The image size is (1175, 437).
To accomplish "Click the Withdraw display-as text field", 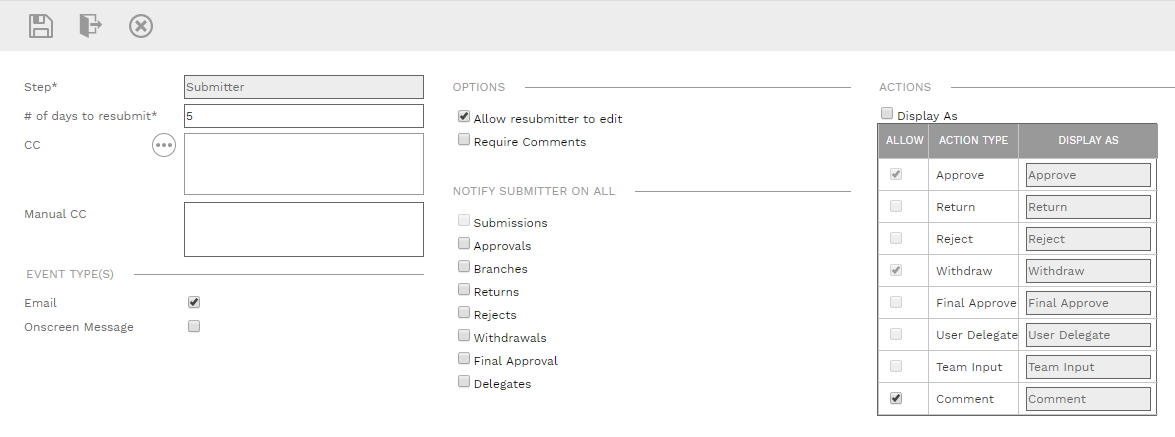I will pos(1088,271).
